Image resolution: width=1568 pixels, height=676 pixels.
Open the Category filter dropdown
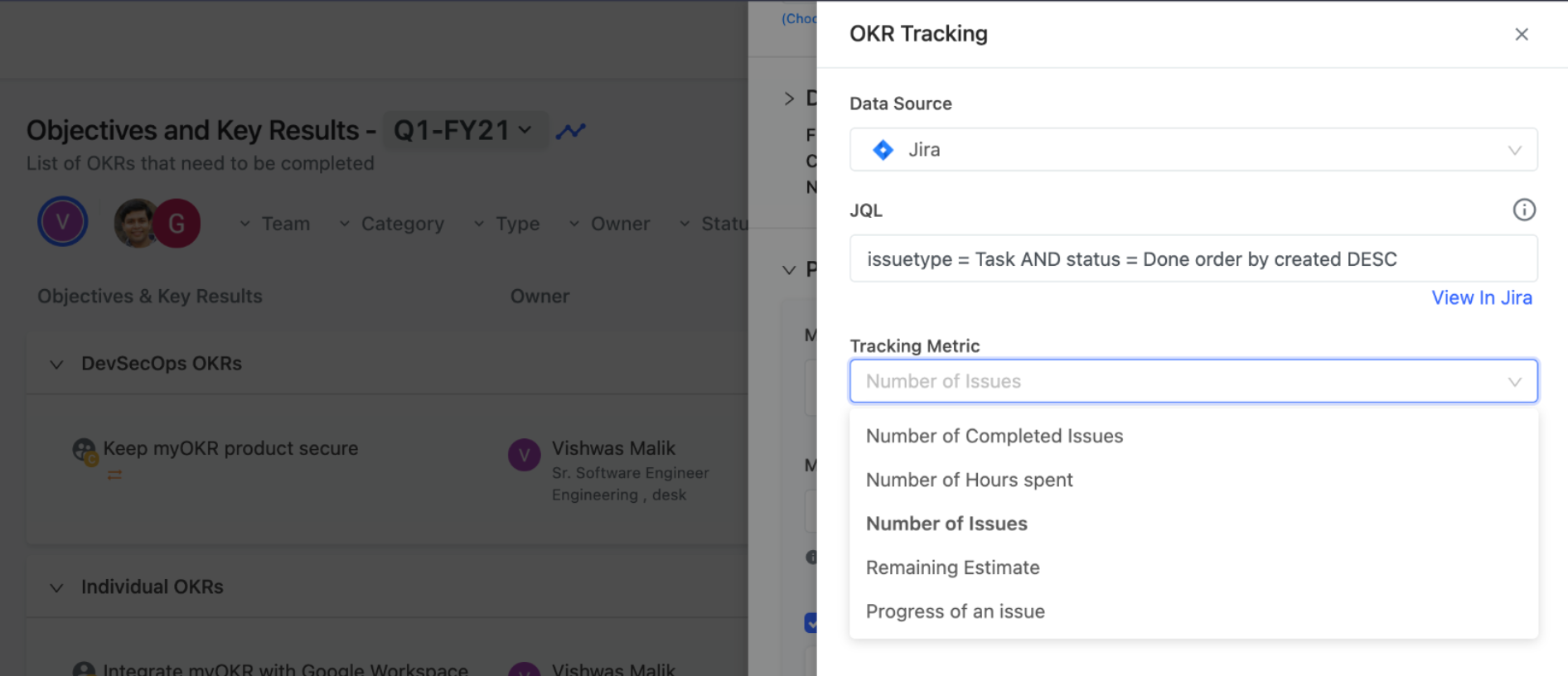[x=391, y=224]
